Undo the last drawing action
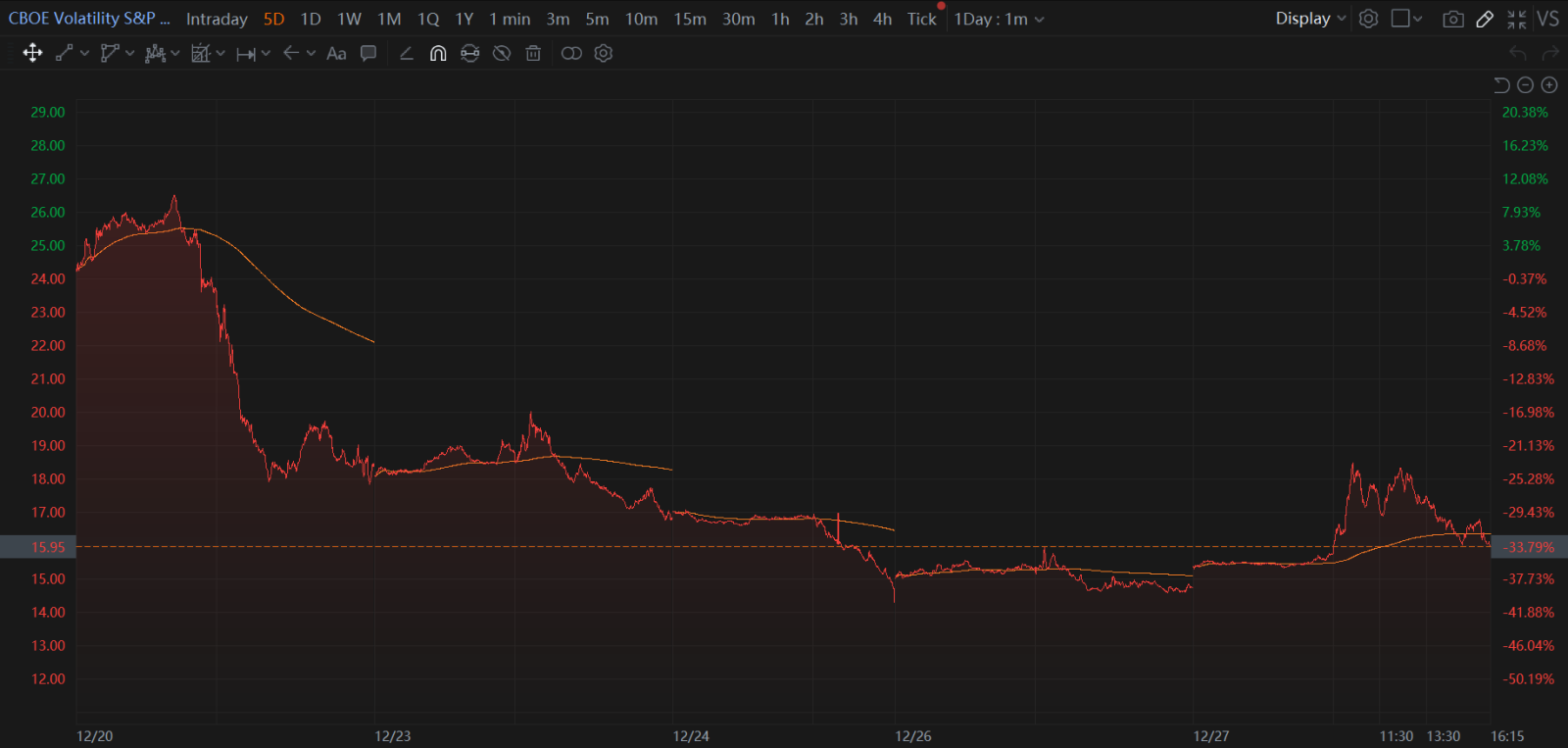 tap(1518, 53)
